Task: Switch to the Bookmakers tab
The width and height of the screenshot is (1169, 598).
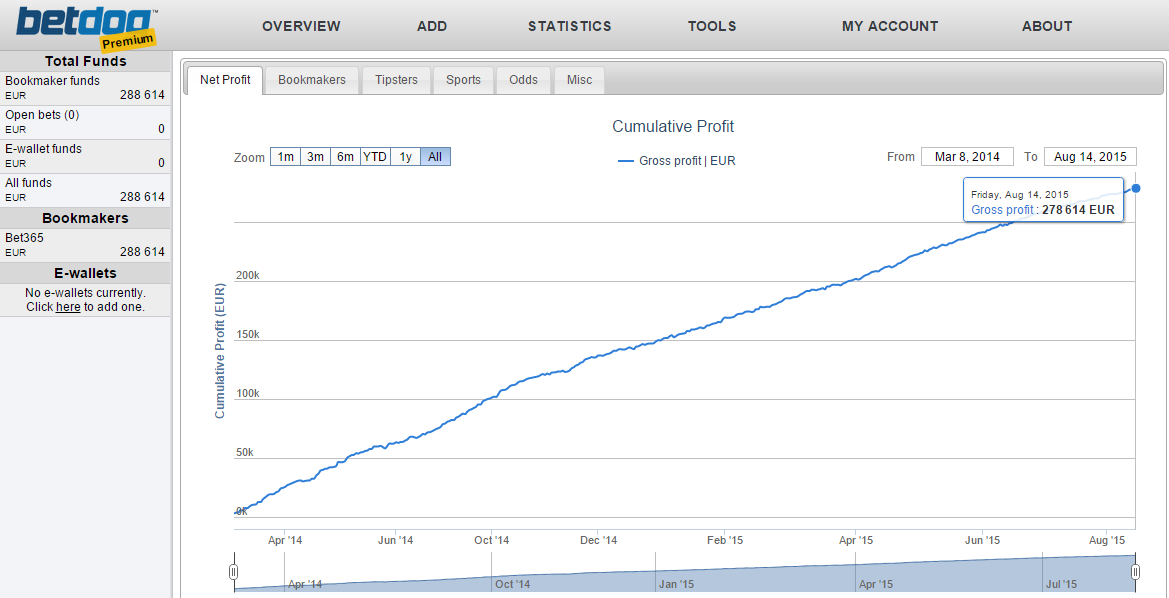Action: coord(312,80)
